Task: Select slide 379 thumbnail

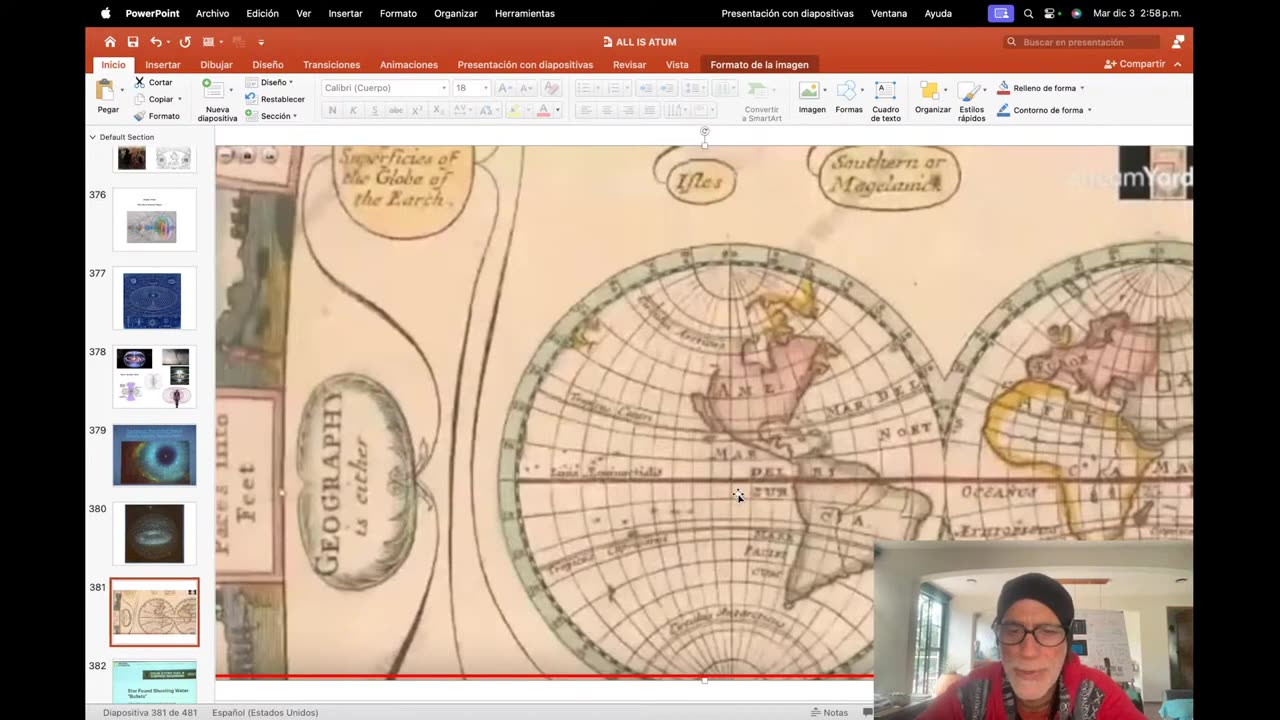Action: point(154,455)
